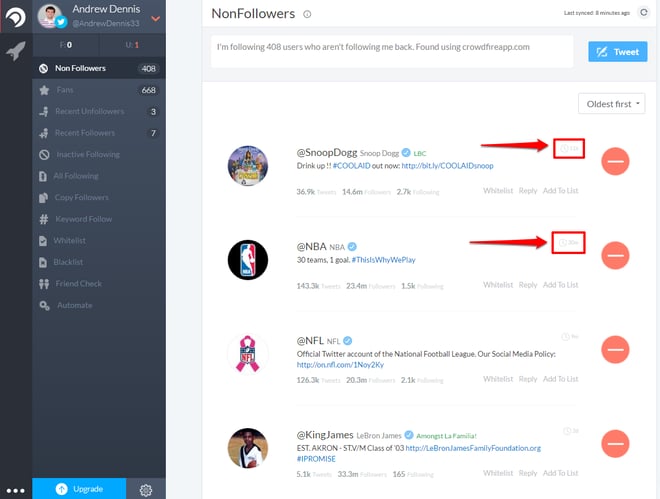Add @NBA to a list
The image size is (660, 499).
click(560, 285)
